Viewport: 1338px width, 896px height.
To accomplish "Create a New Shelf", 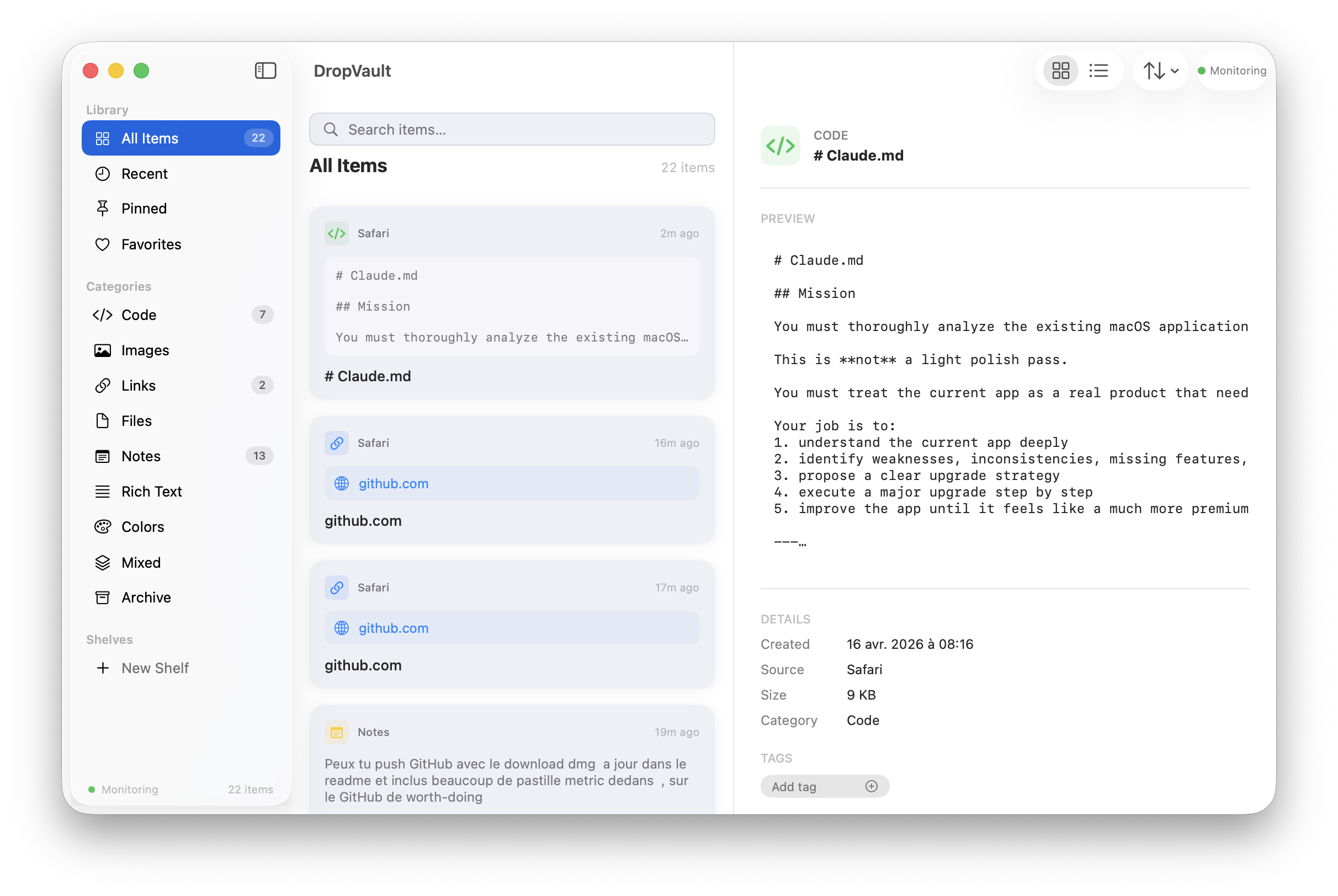I will pos(155,668).
